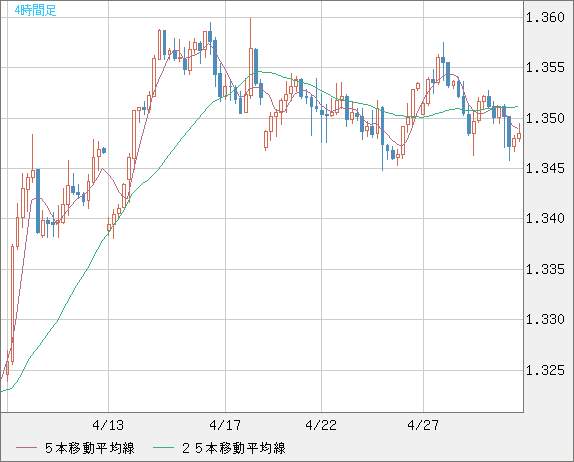
Task: Click the 4/17 date axis label
Action: (225, 425)
